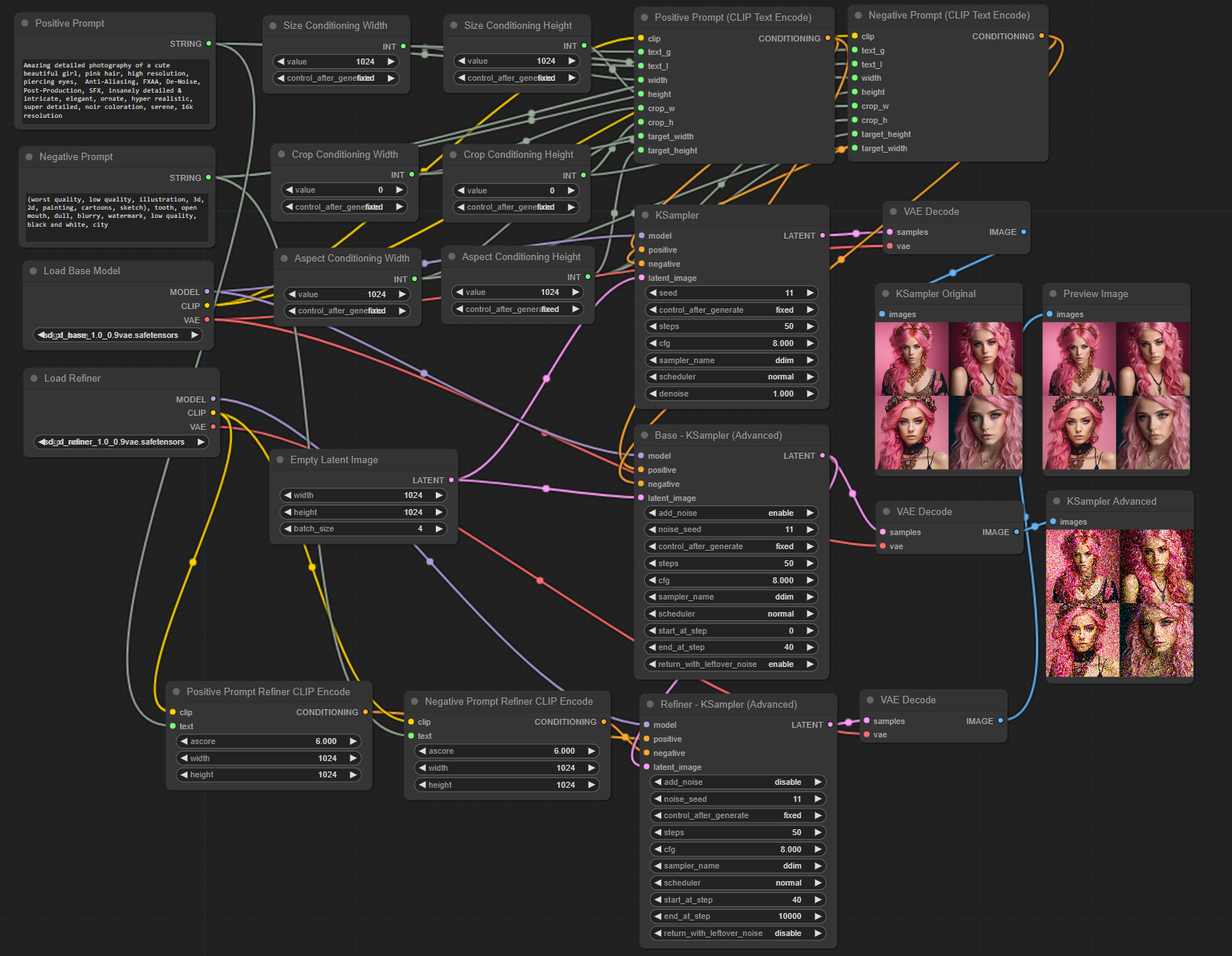Collapse Positive Prompt Refiner CLIP Encode node dot
The width and height of the screenshot is (1232, 956).
point(176,691)
